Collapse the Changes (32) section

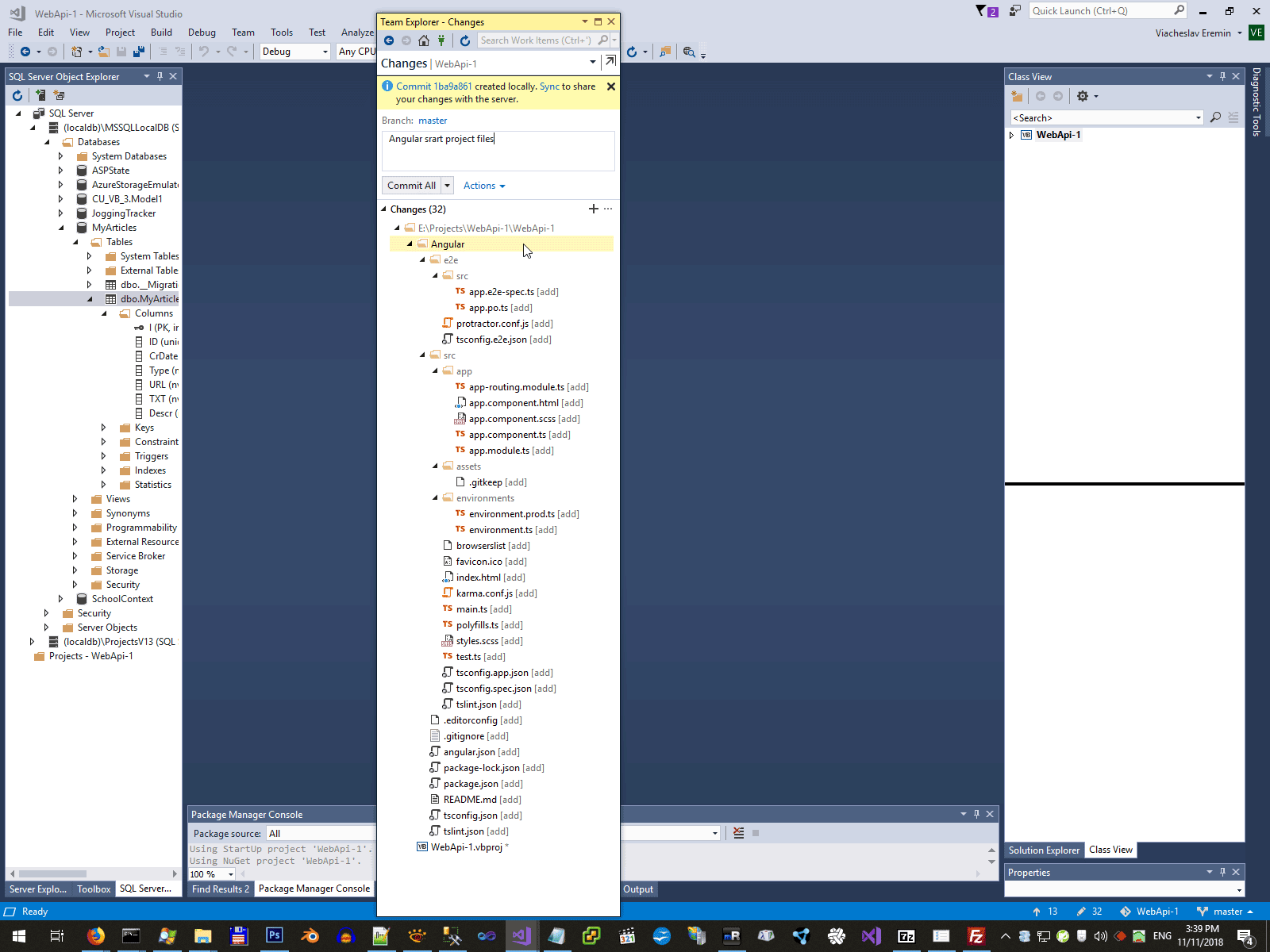(x=384, y=209)
